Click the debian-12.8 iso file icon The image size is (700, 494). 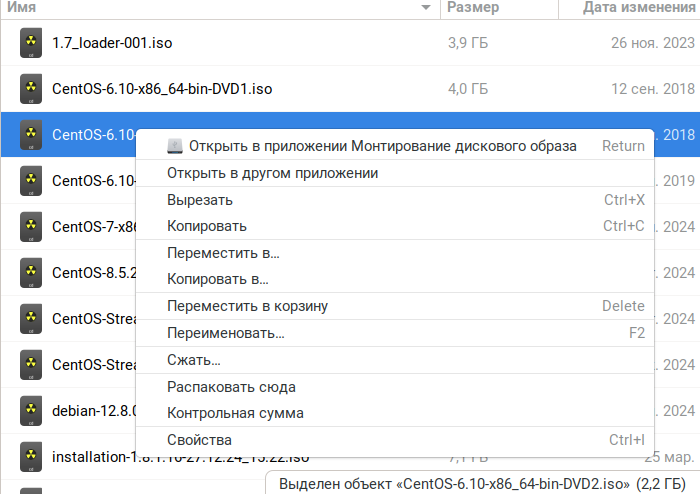point(31,411)
